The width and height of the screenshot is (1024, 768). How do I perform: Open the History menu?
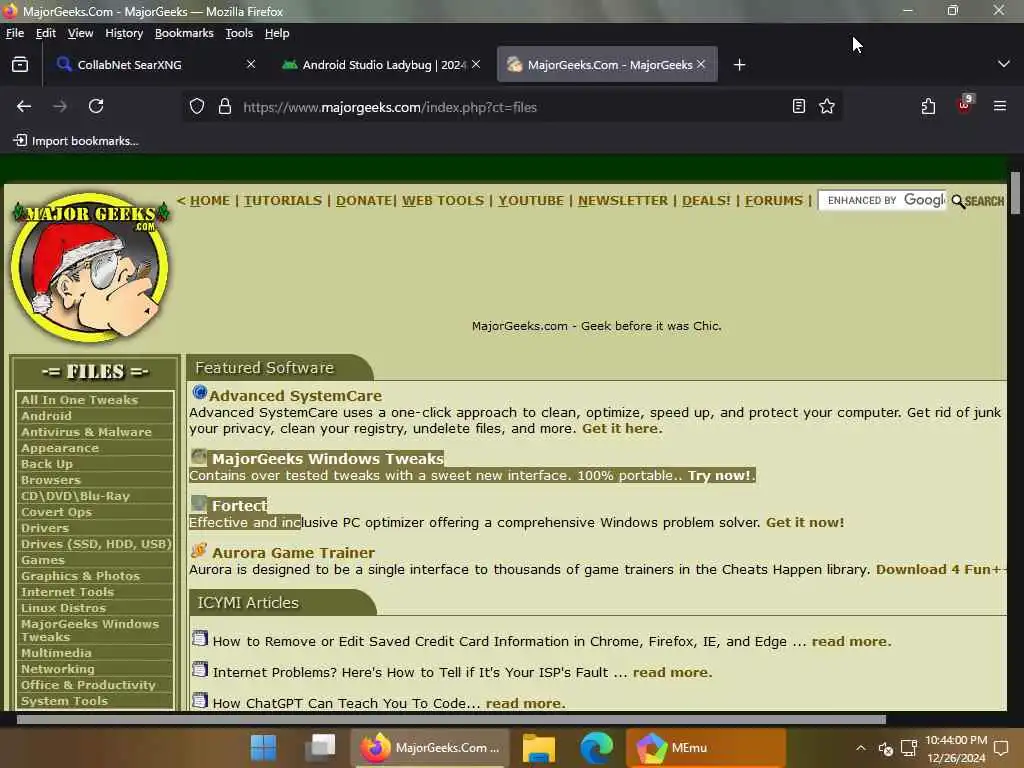(124, 33)
